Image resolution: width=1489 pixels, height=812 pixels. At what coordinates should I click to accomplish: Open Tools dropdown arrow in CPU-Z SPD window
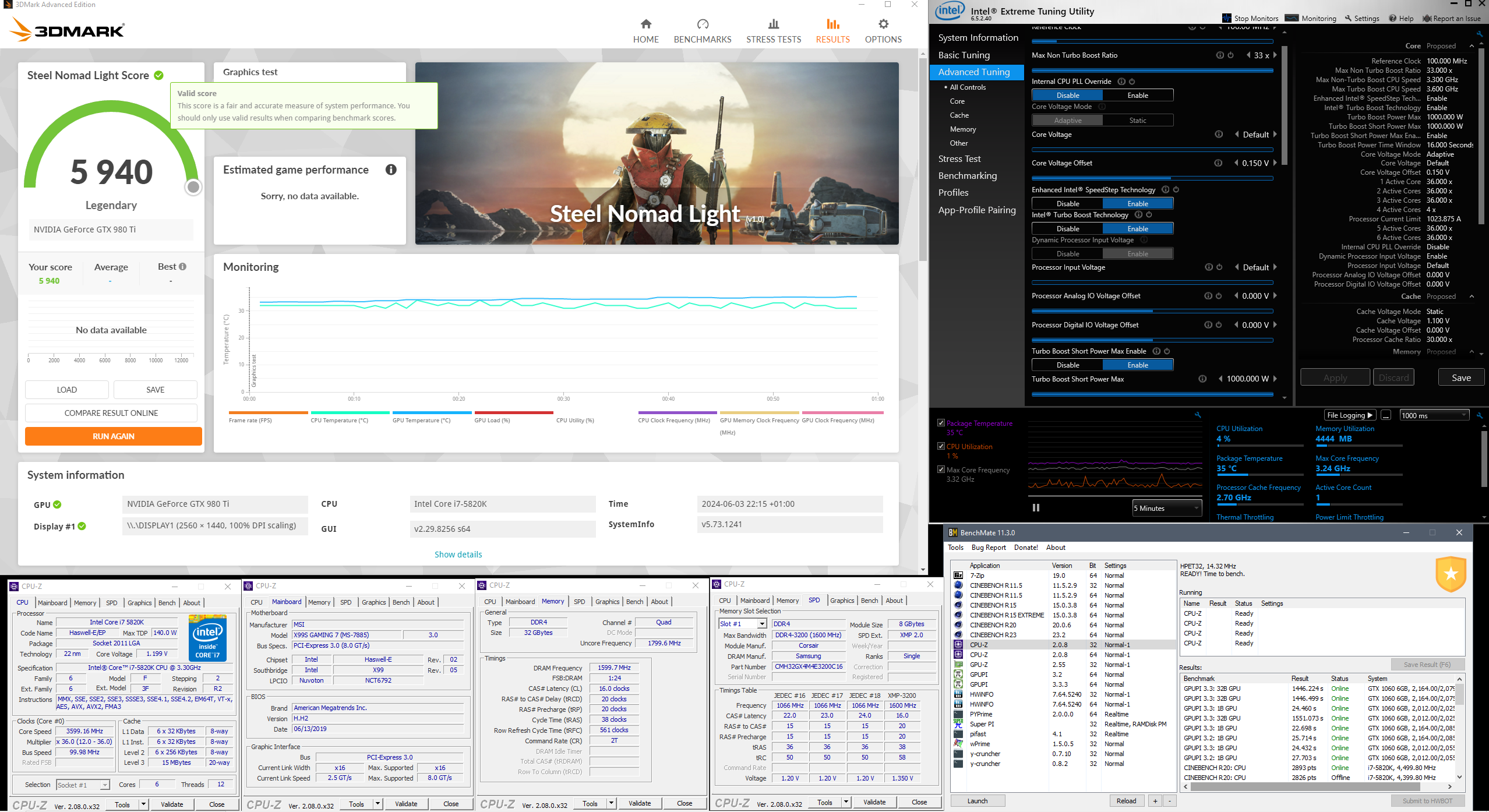click(846, 802)
